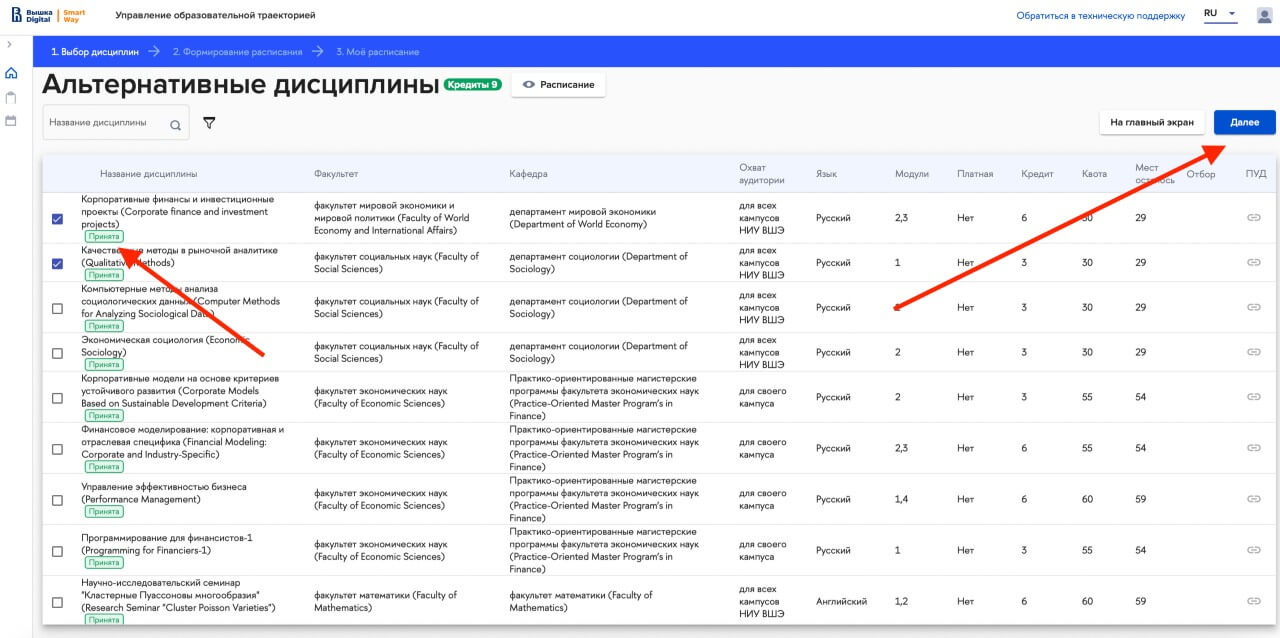Open the calendar sidebar icon
The height and width of the screenshot is (638, 1280).
point(11,120)
